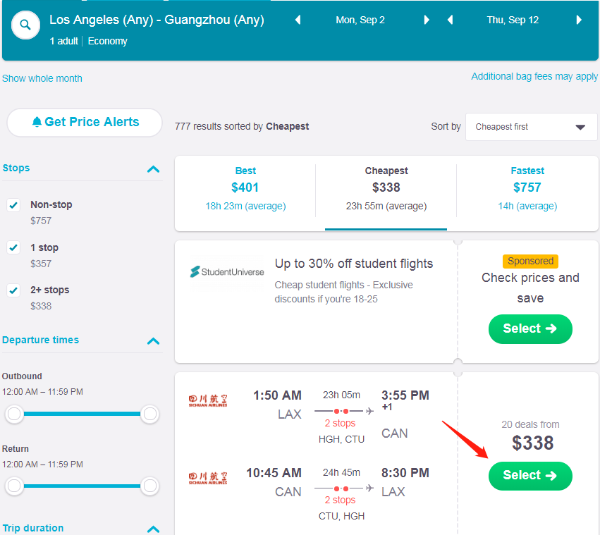
Task: Switch to the Best results tab
Action: point(245,187)
